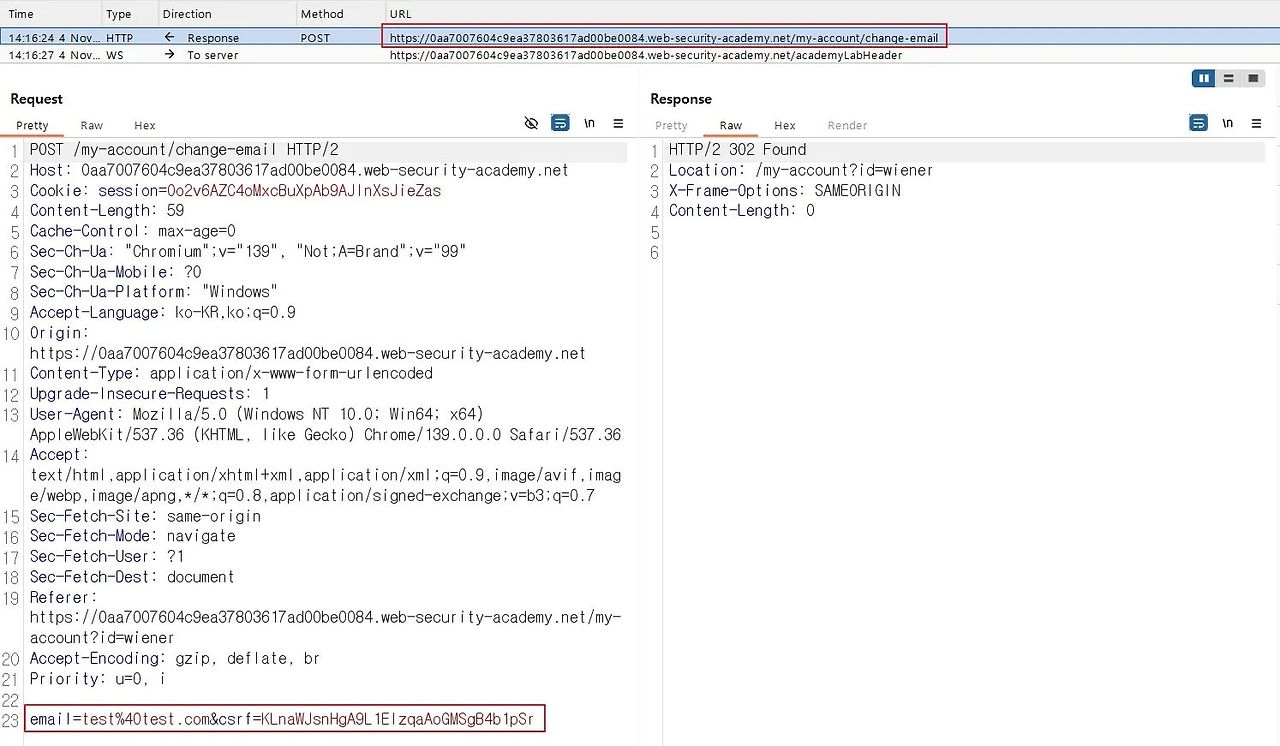Screen dimensions: 1280x746
Task: Open hamburger options menu in Response panel
Action: (x=1256, y=123)
